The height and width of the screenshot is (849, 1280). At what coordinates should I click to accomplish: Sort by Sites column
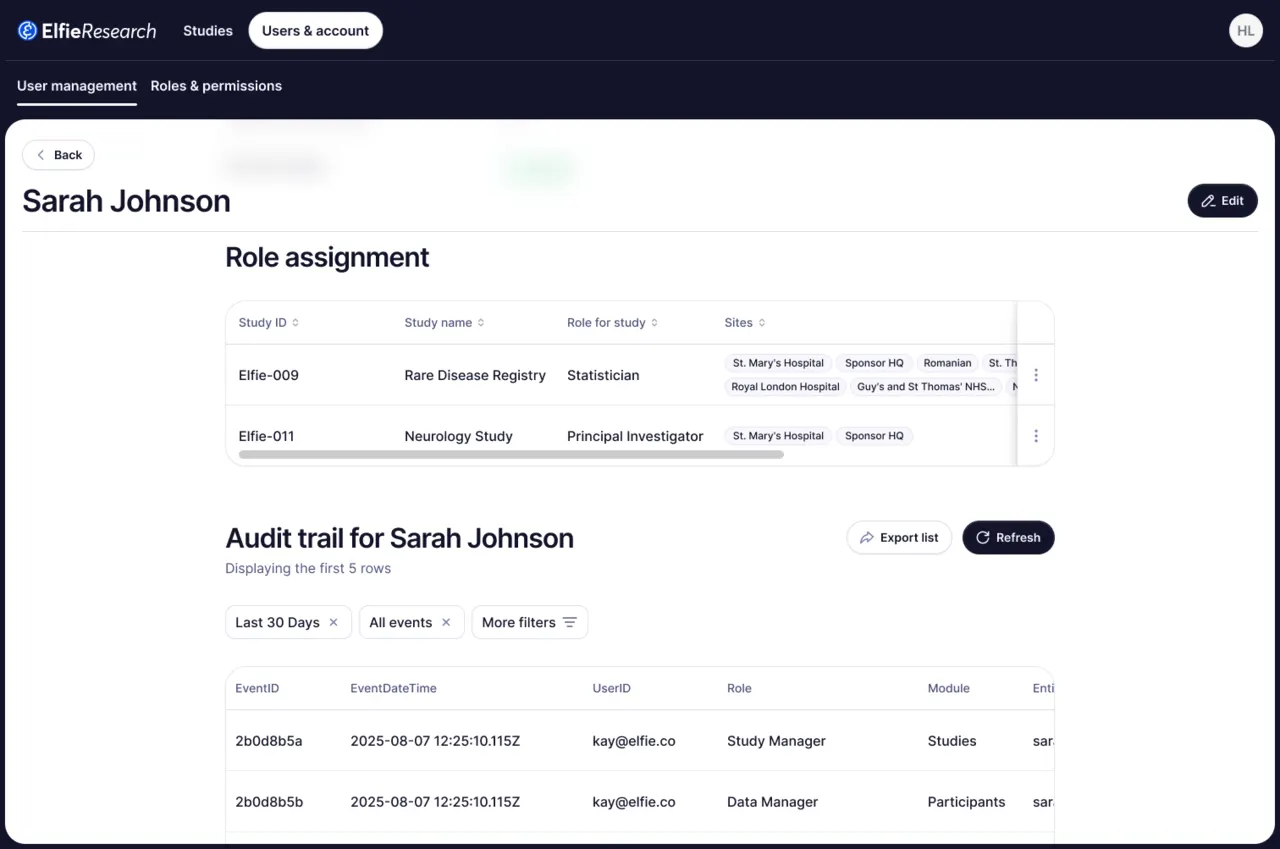point(745,323)
